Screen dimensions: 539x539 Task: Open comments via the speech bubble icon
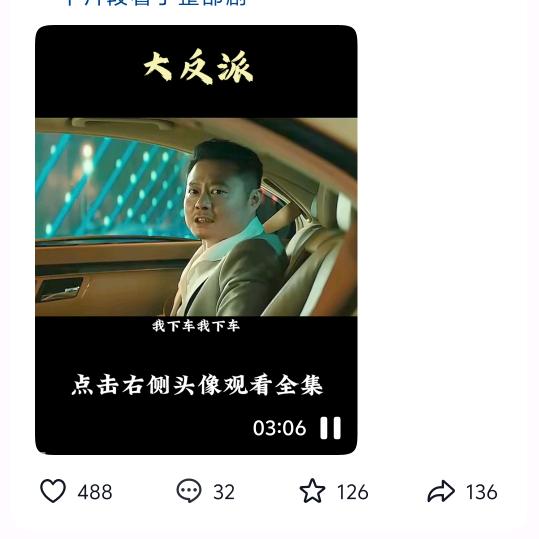coord(189,491)
